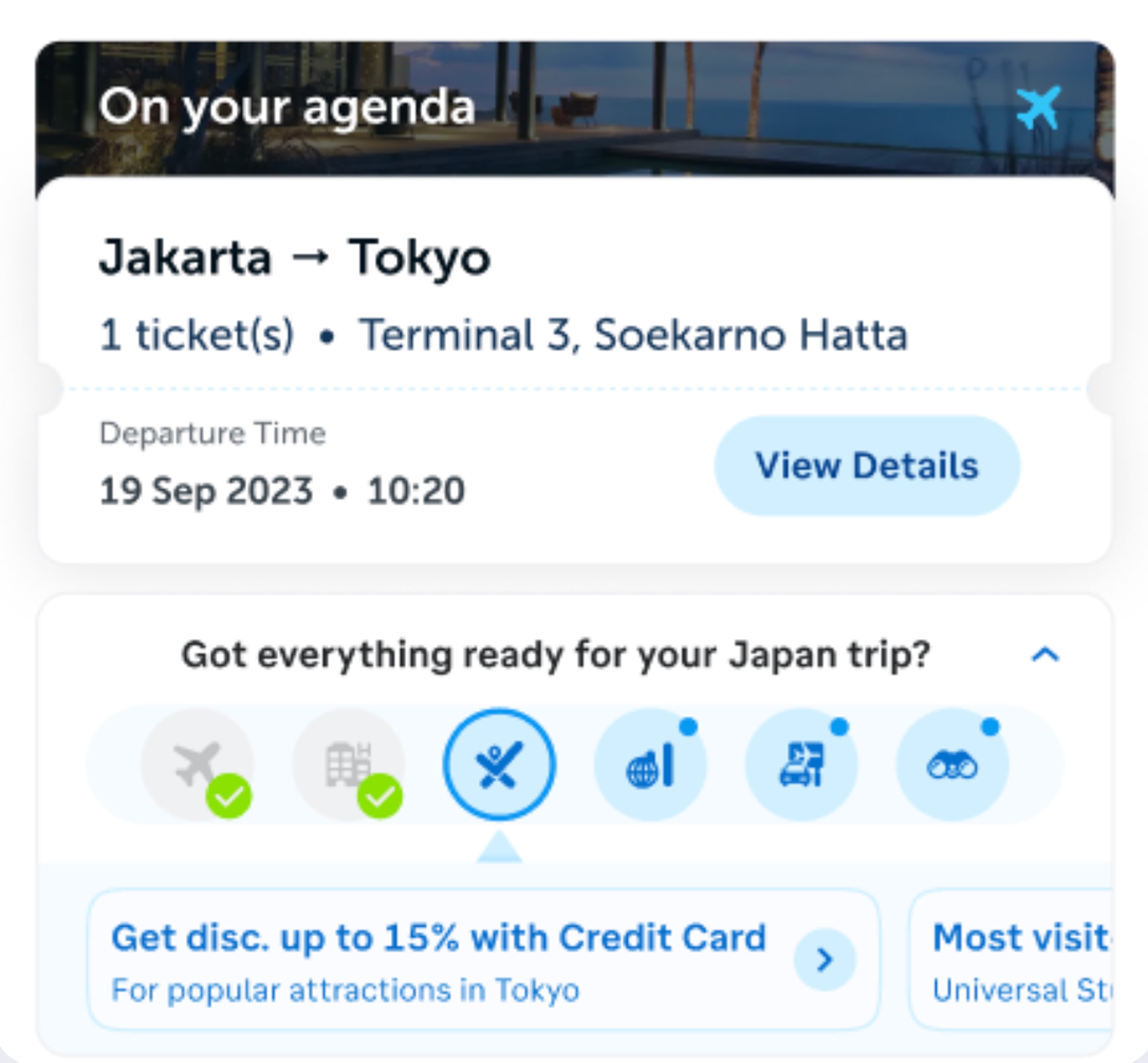This screenshot has height=1063, width=1148.
Task: Tap Terminal 3, Soekarno Hatta text
Action: tap(633, 335)
